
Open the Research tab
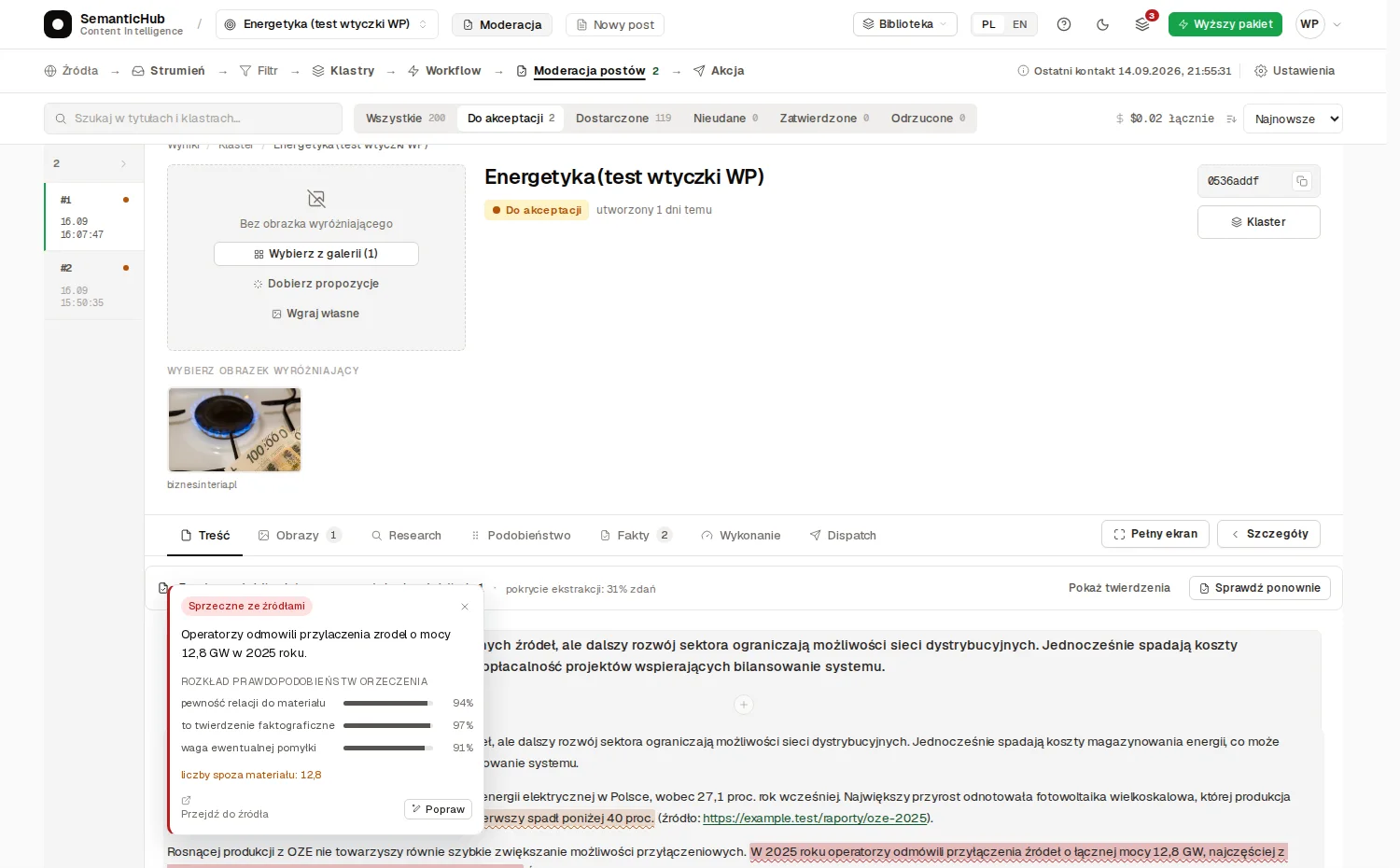406,536
